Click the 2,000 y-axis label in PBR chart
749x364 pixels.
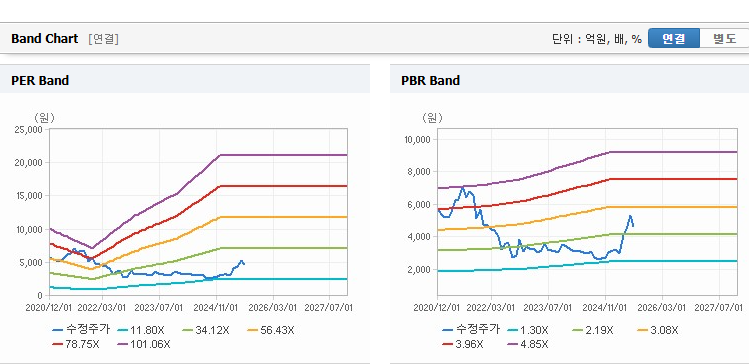coord(420,269)
